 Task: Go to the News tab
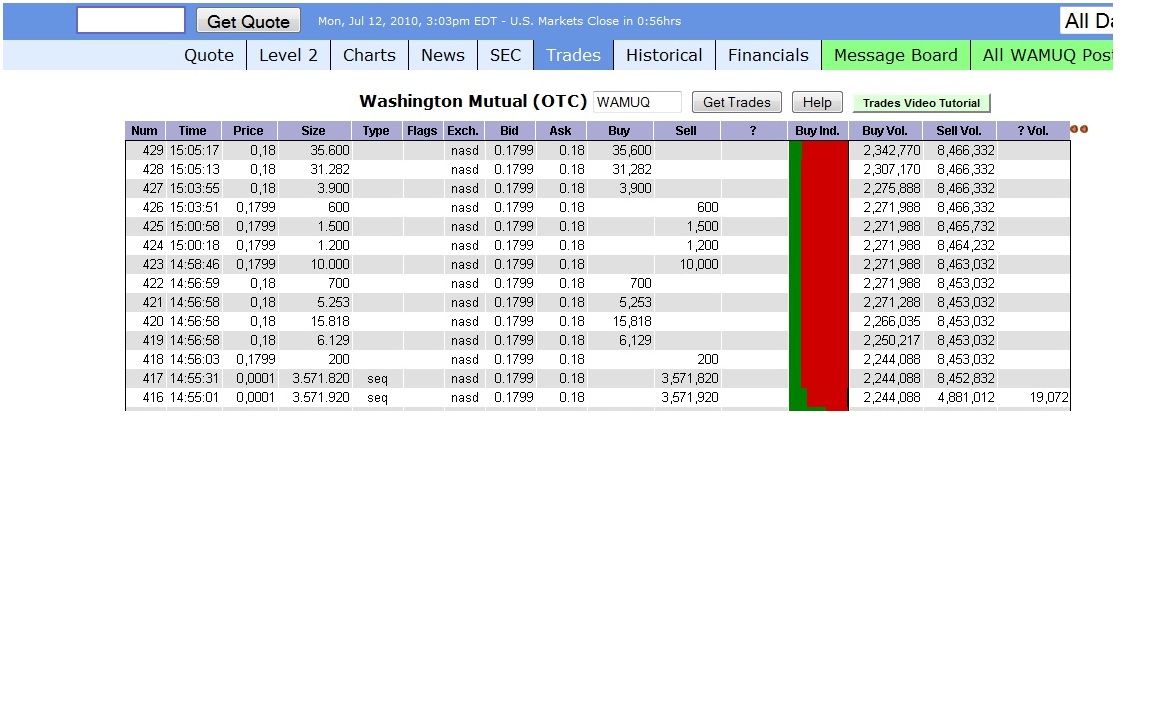coord(442,55)
